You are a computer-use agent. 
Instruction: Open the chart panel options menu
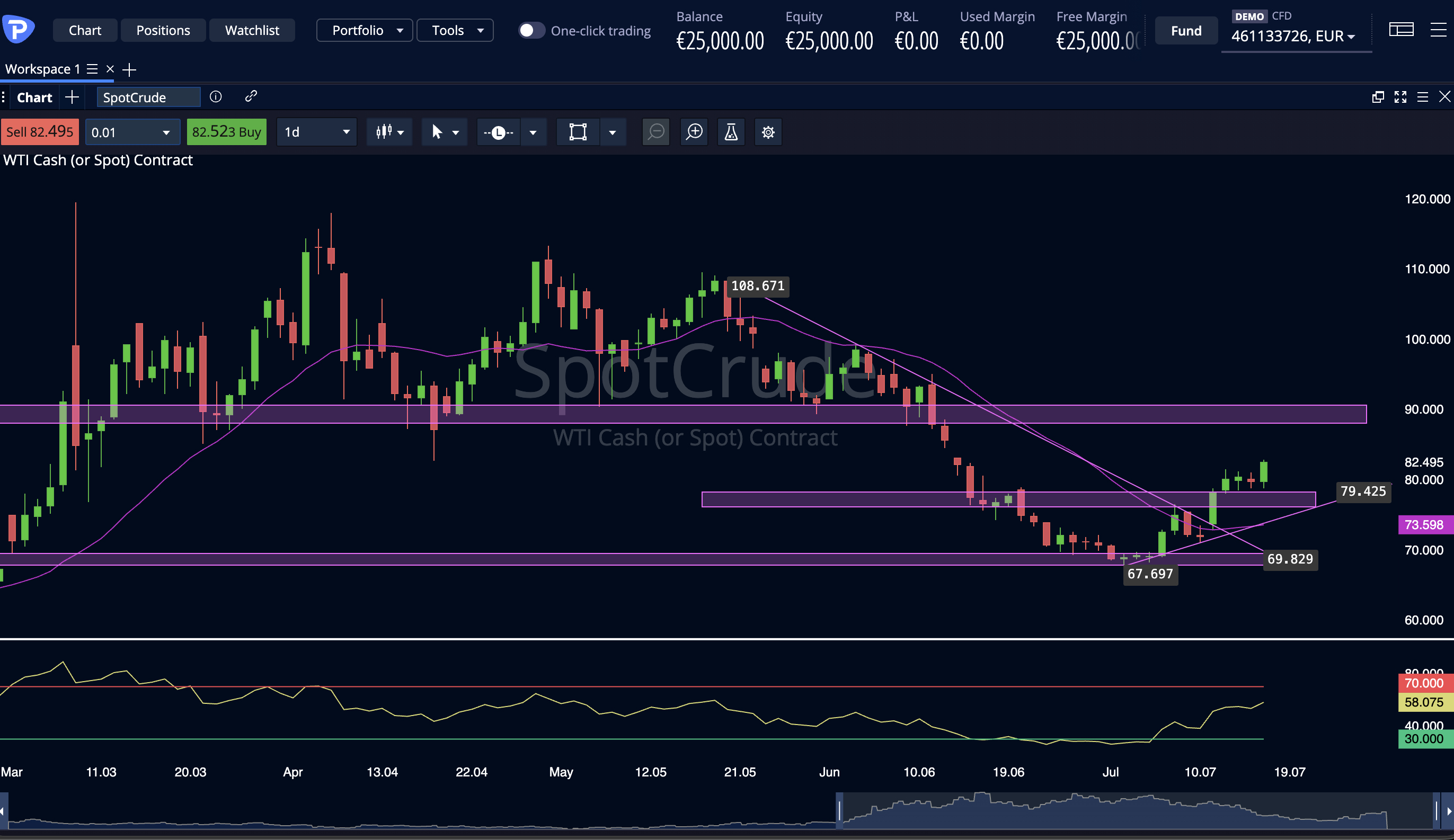pyautogui.click(x=1423, y=97)
